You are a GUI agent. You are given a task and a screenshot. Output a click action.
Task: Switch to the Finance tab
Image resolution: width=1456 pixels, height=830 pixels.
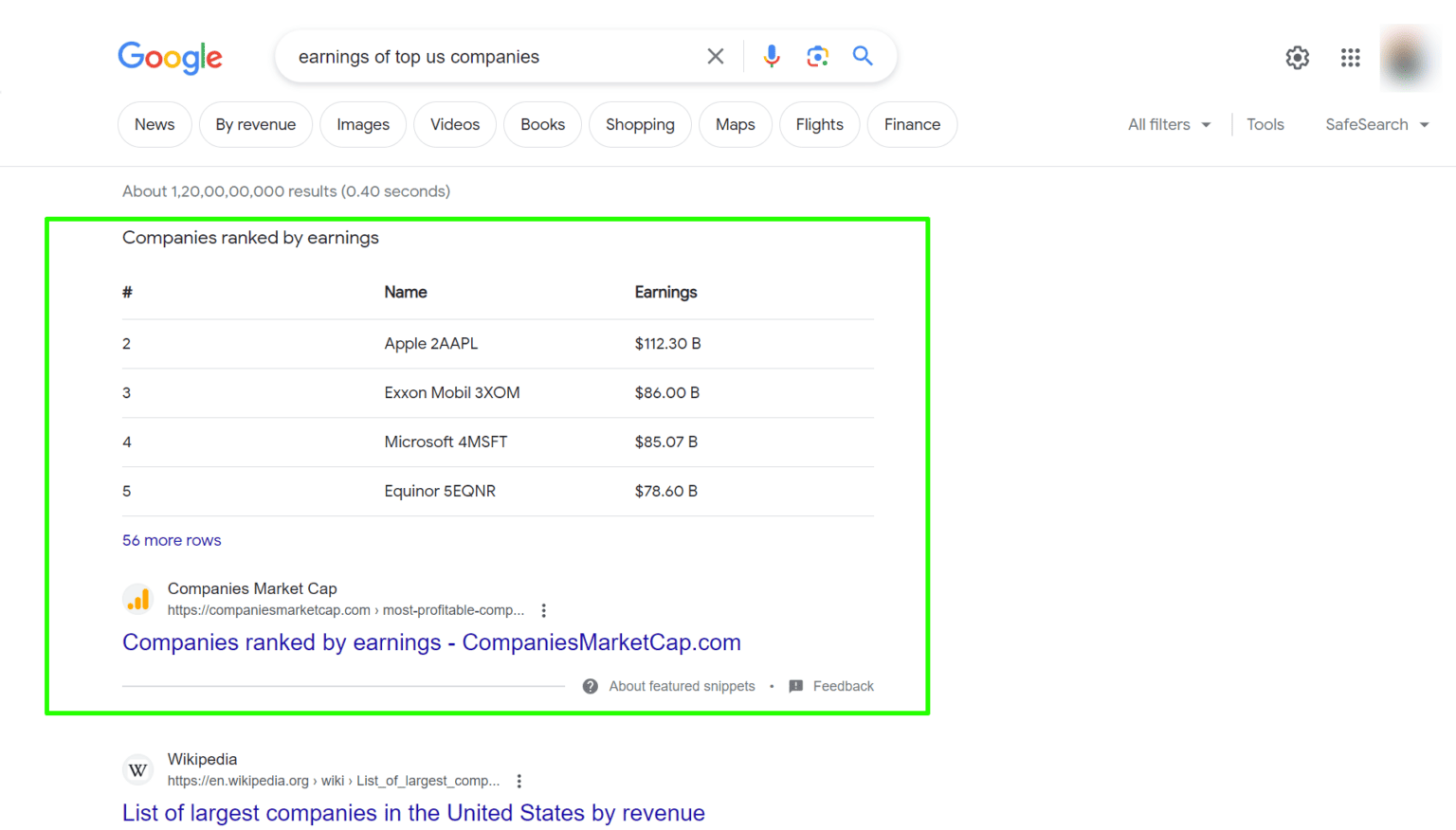(x=911, y=124)
